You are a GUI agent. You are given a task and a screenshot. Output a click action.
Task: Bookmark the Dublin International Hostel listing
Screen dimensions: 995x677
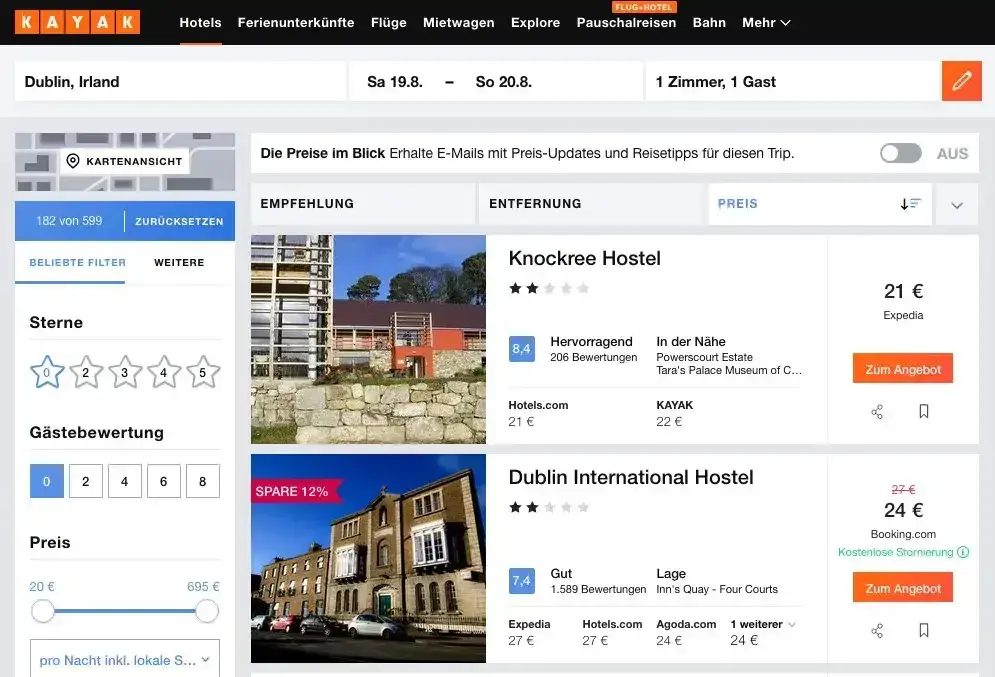click(x=924, y=630)
